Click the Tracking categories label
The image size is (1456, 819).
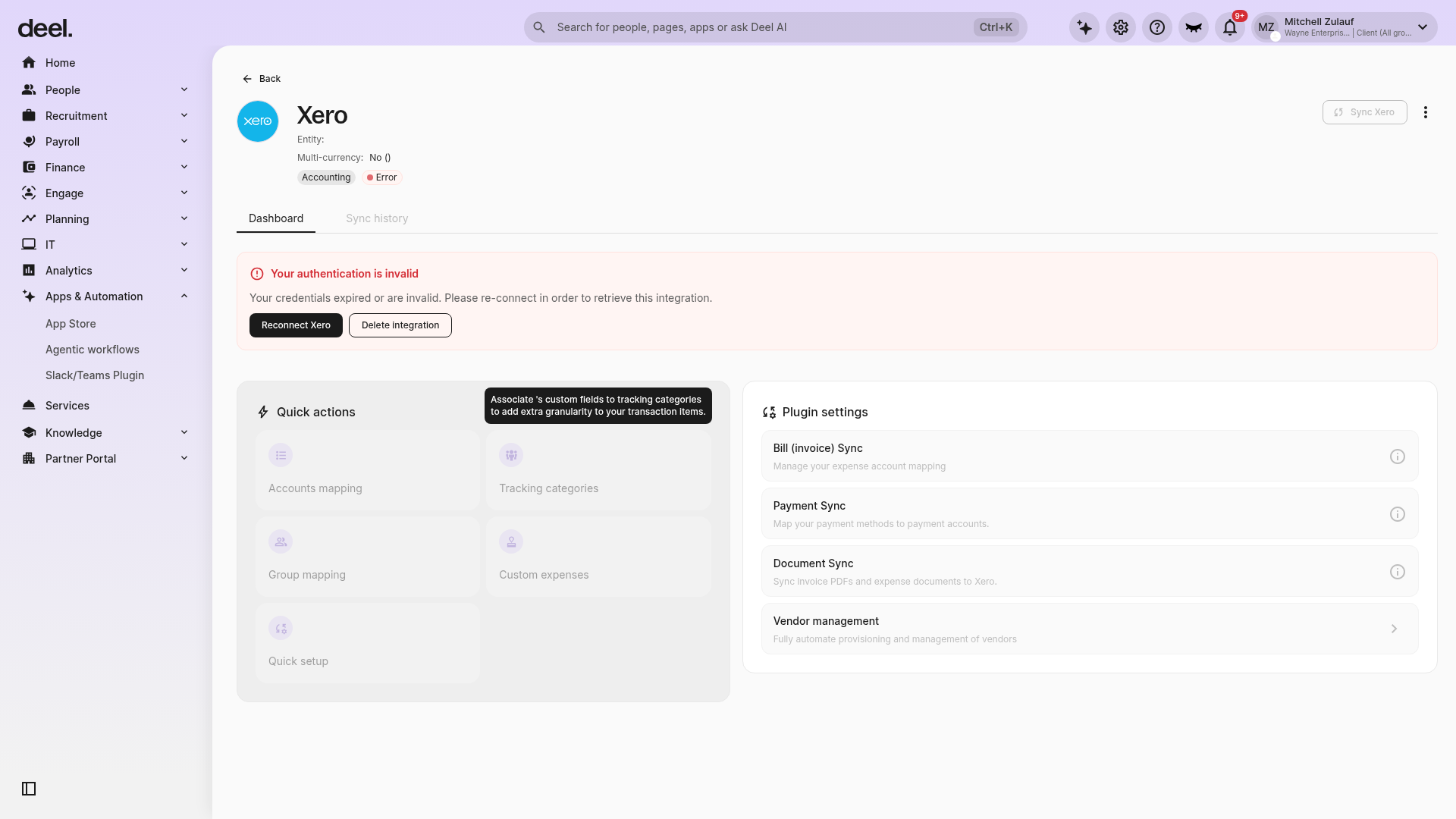tap(548, 488)
